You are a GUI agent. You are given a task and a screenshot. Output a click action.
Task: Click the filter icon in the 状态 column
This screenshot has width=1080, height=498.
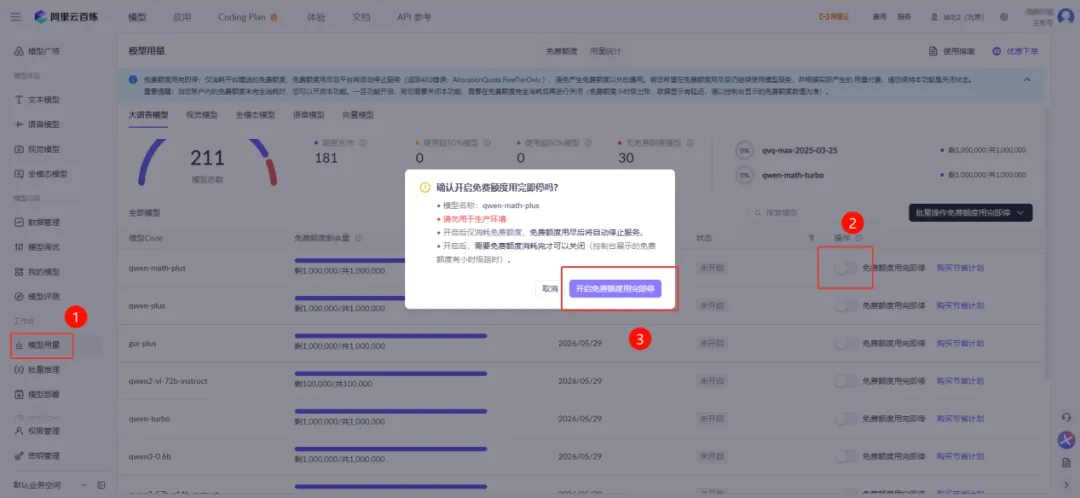coord(811,238)
